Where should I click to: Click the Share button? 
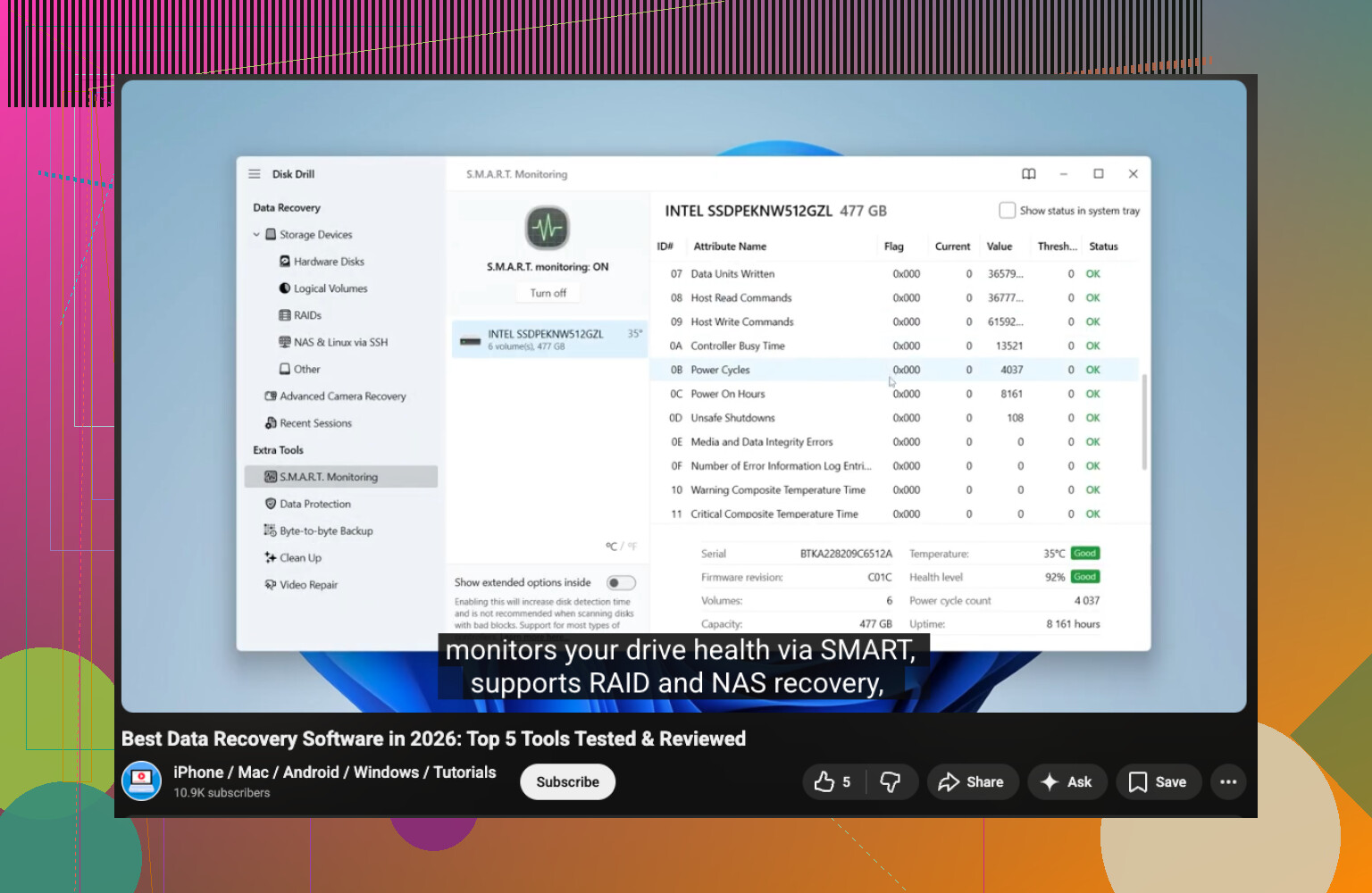coord(973,782)
